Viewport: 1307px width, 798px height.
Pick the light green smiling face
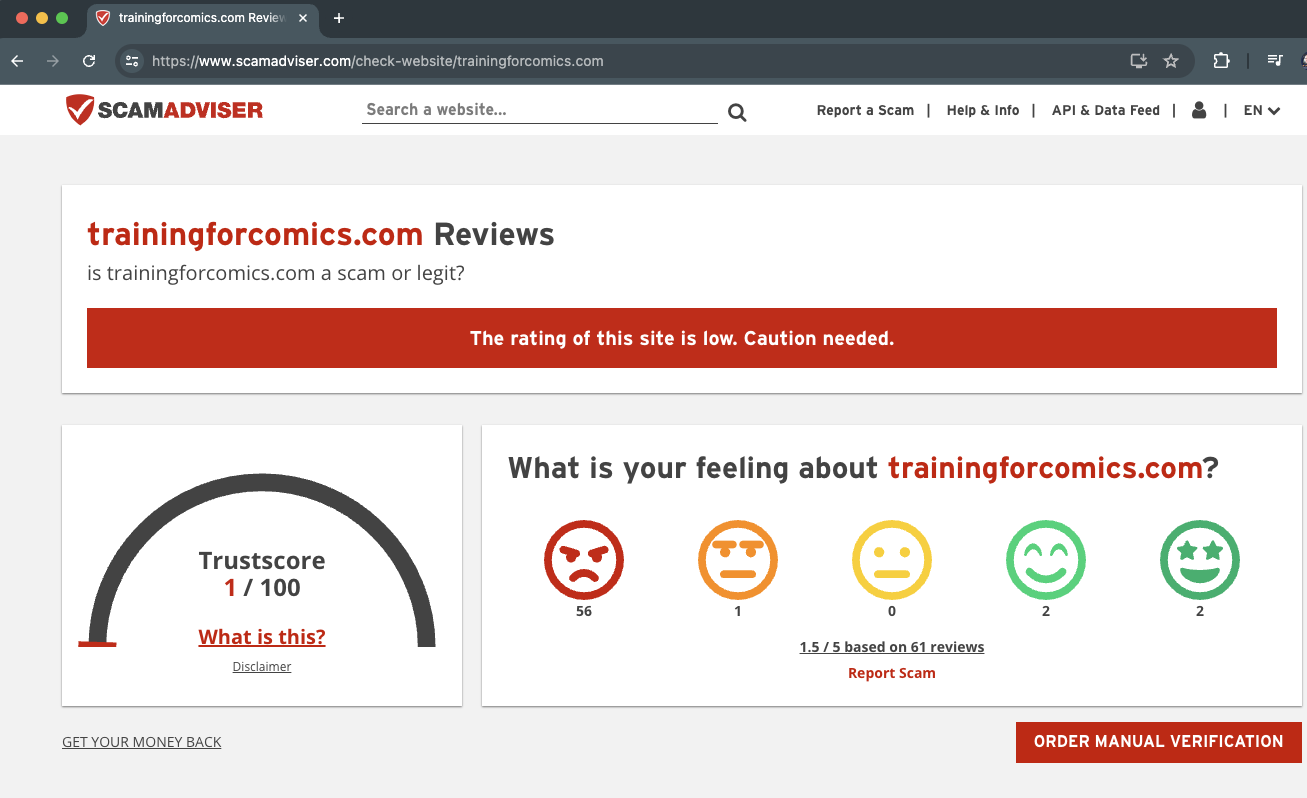(1046, 560)
